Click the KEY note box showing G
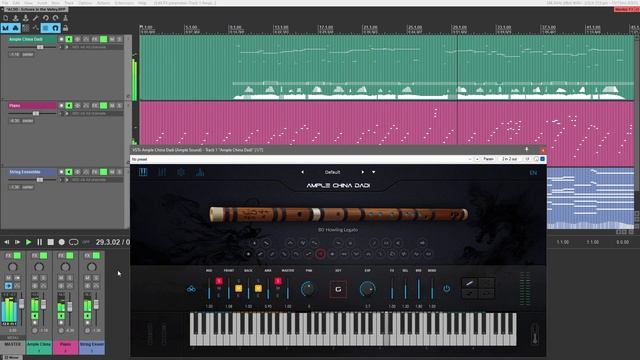The width and height of the screenshot is (640, 360). 338,289
